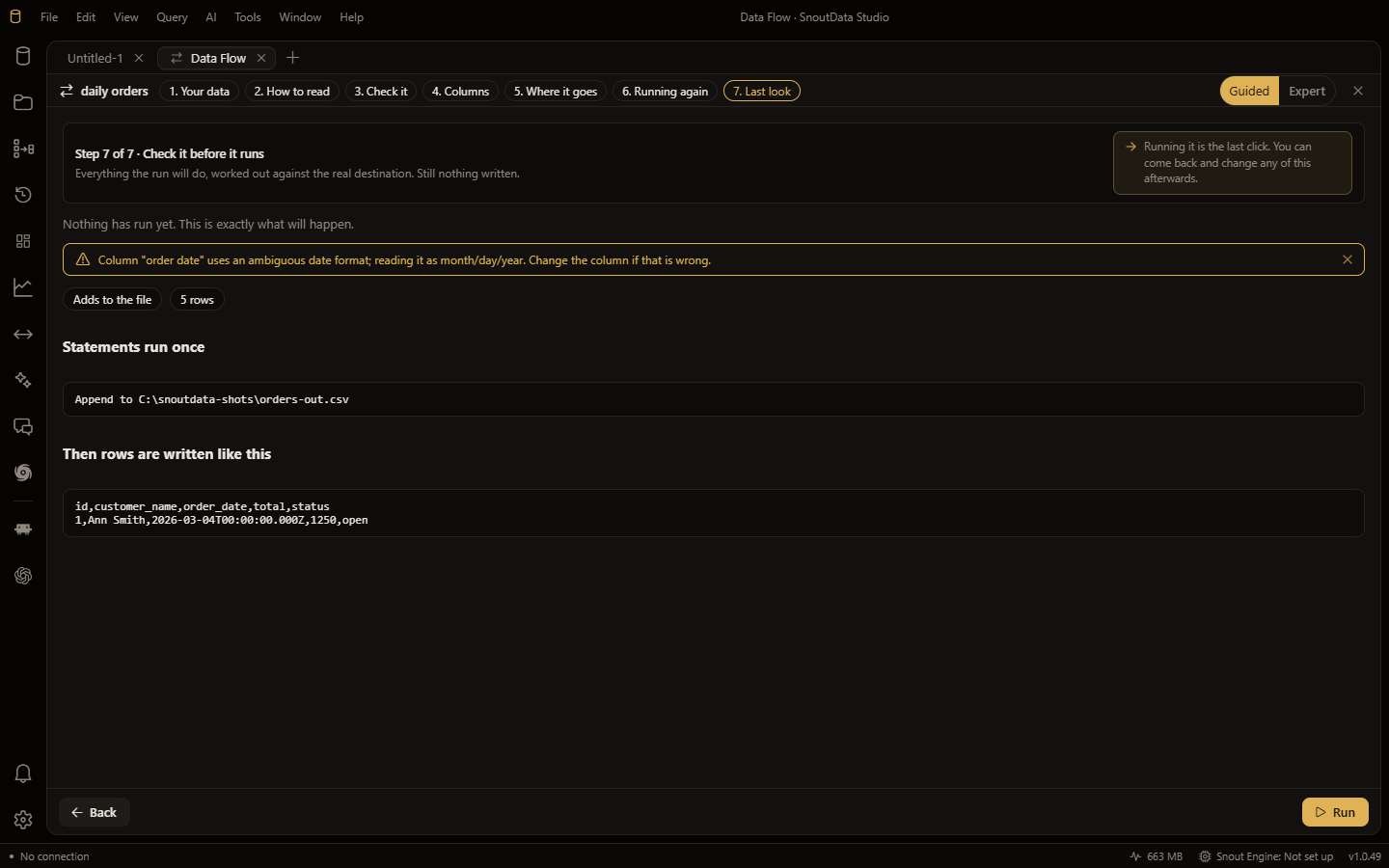The image size is (1389, 868).
Task: Open the line chart icon in sidebar
Action: pos(23,287)
